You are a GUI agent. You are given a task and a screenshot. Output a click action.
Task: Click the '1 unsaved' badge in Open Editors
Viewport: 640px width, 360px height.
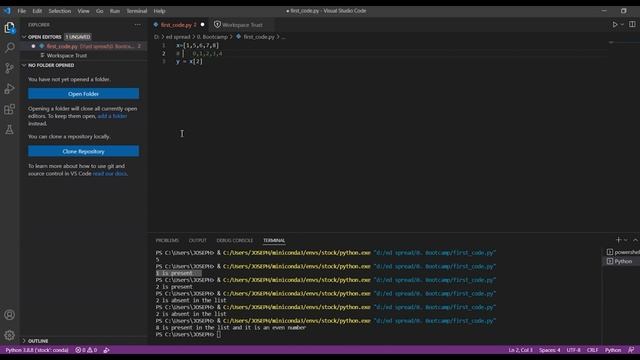pos(78,37)
